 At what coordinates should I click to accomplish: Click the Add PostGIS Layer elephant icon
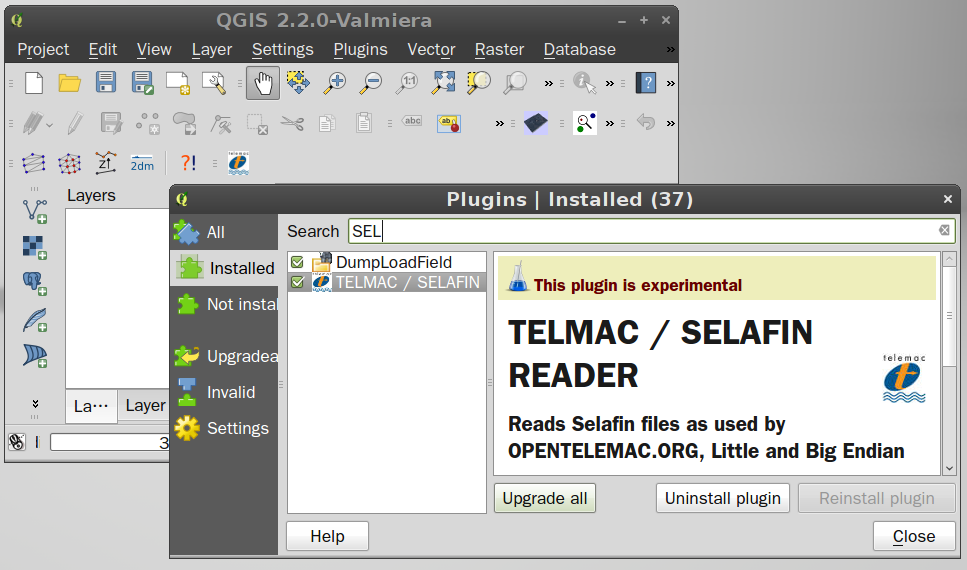coord(35,283)
